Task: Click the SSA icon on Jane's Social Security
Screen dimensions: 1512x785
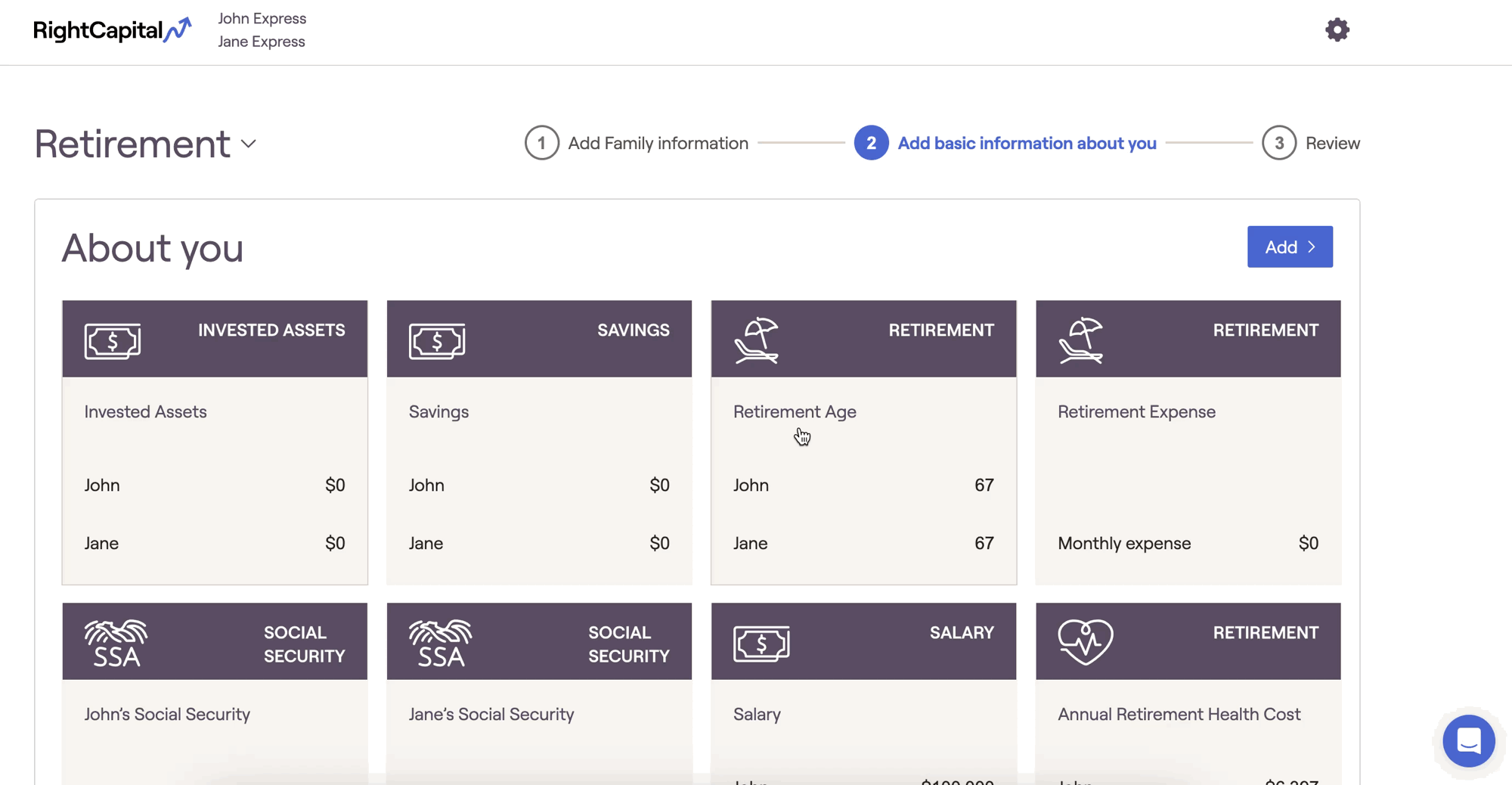Action: click(x=440, y=643)
